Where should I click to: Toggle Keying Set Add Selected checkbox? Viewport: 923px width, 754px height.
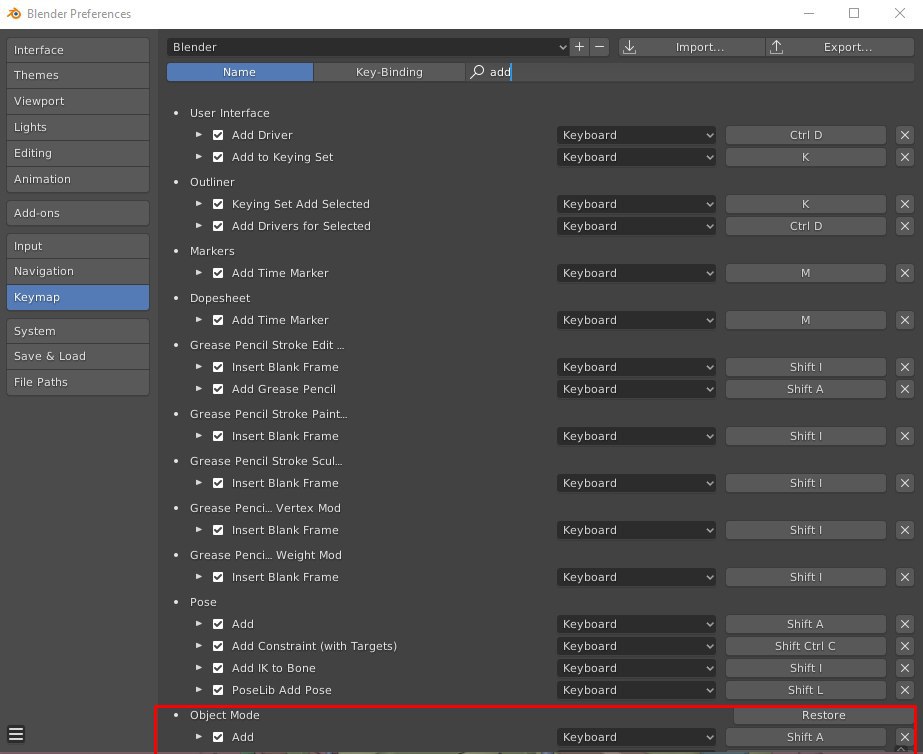[x=218, y=204]
